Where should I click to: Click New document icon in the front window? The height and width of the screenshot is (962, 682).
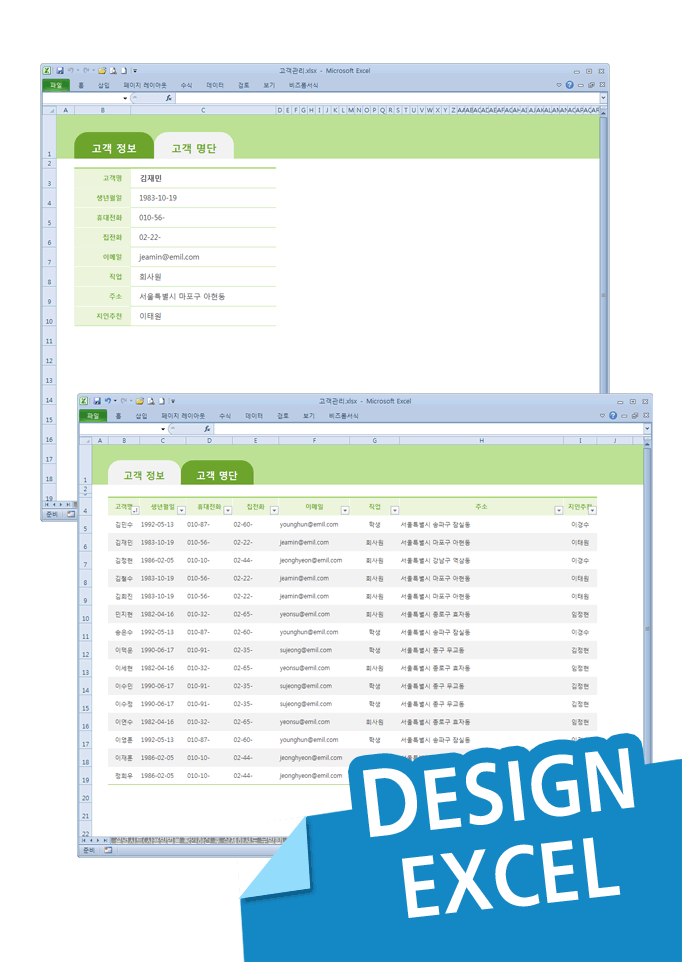pyautogui.click(x=162, y=401)
